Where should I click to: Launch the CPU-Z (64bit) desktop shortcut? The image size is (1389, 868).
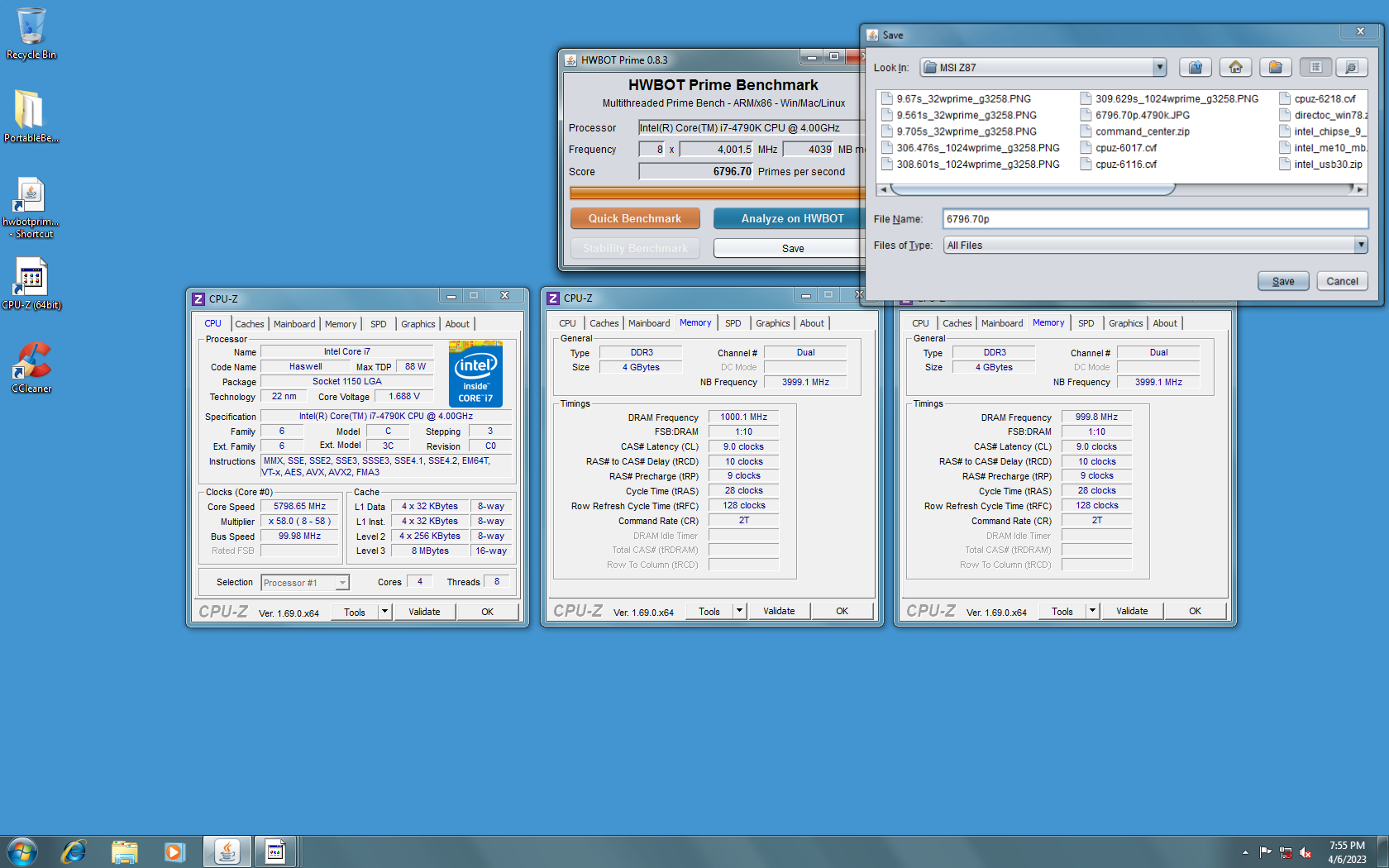(31, 283)
